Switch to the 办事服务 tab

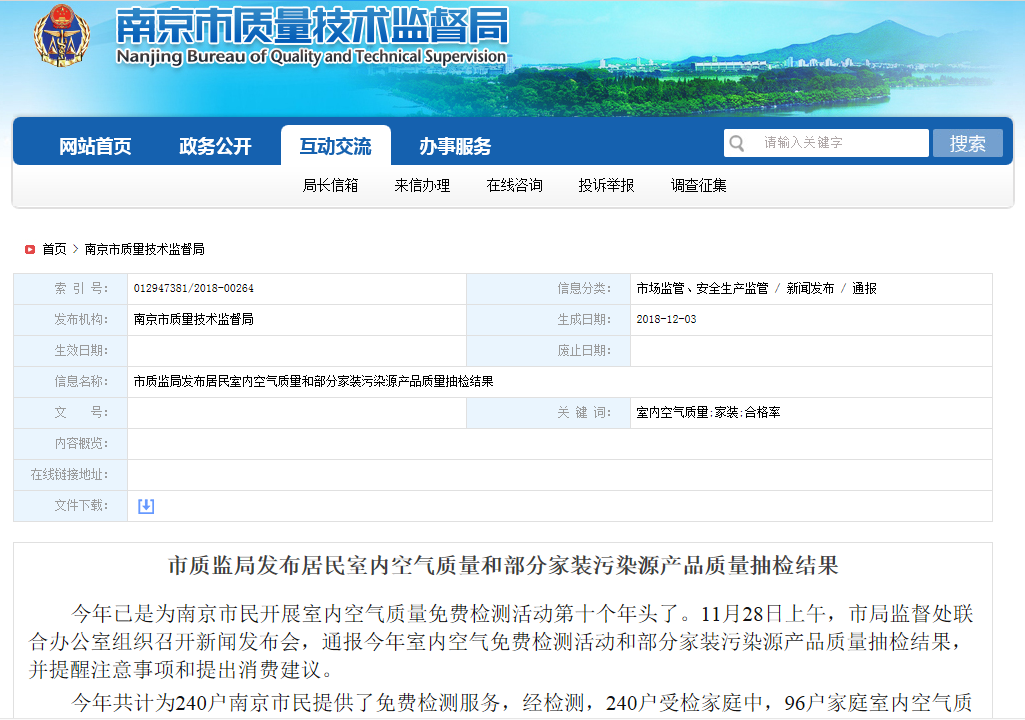point(455,147)
